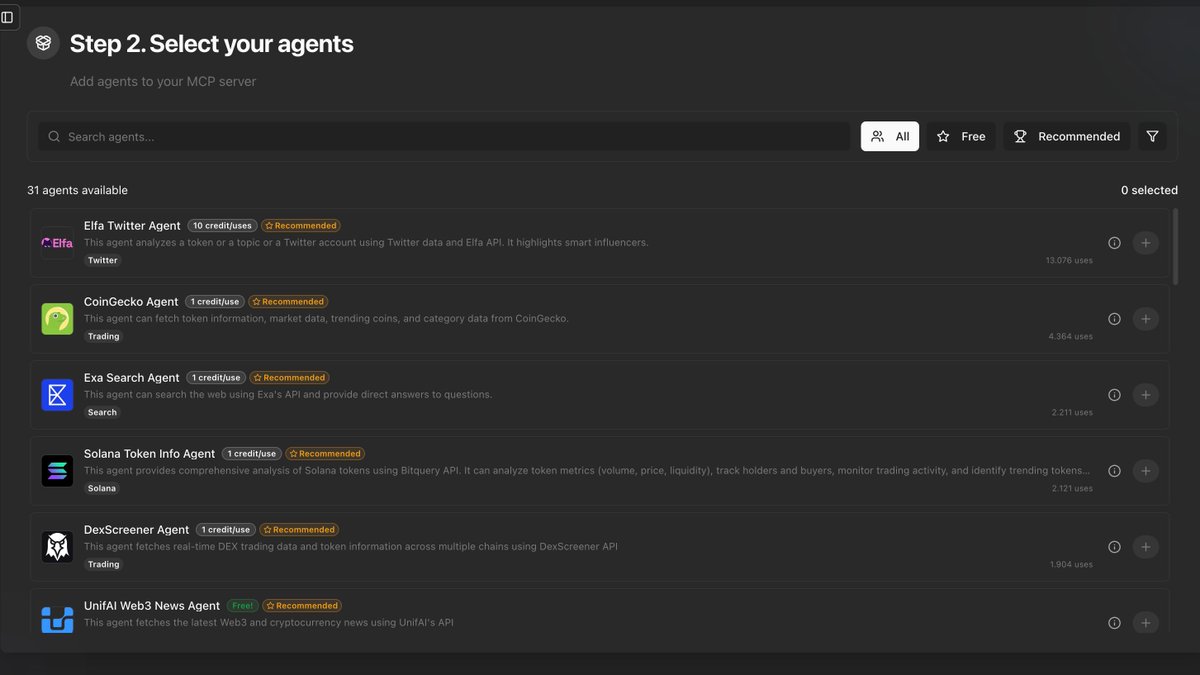Select the Free filter tab
The image size is (1200, 675).
coord(961,136)
